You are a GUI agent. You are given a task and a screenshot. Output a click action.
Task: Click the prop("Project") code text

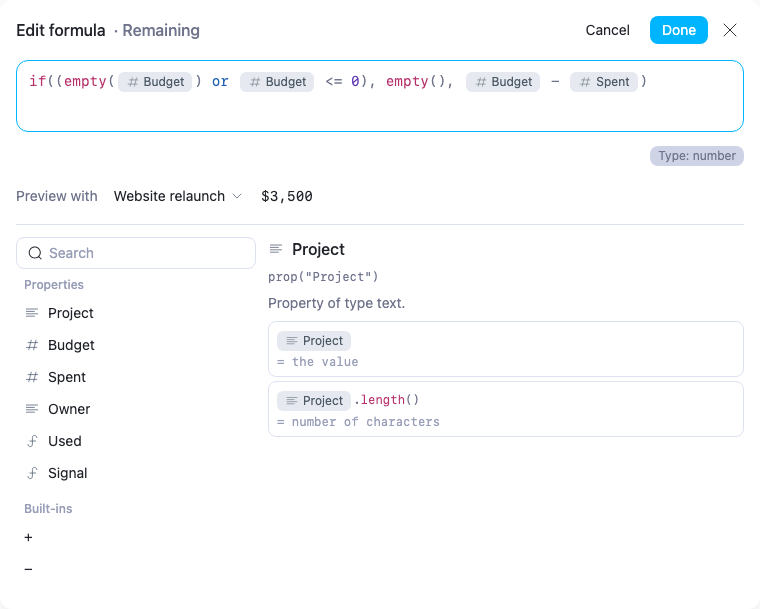[x=323, y=277]
